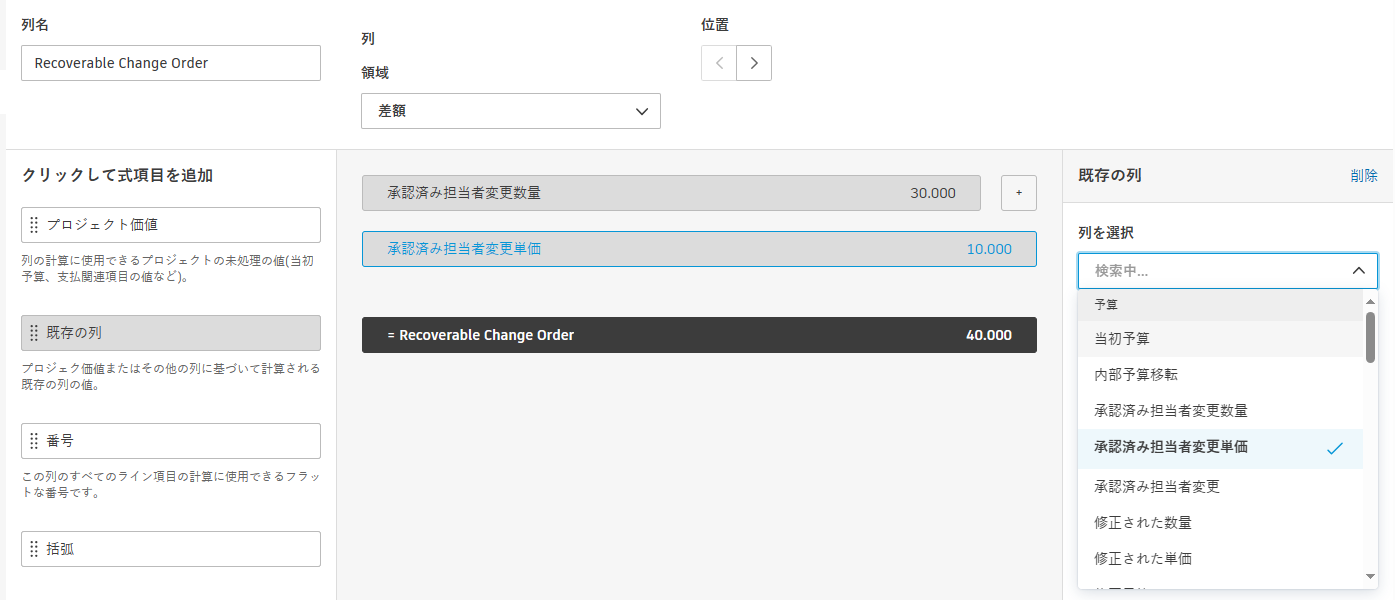Screen dimensions: 1395x600
Task: Click the checkmark next to 承認済み担当者変更単価 option
Action: [1335, 449]
